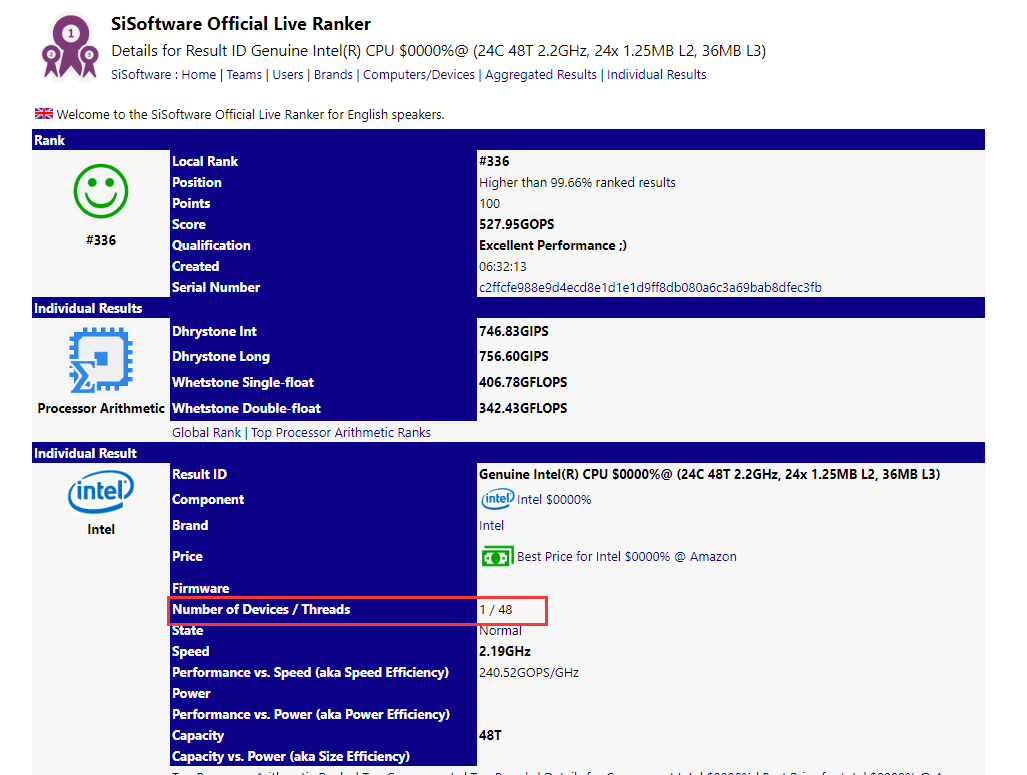Click the Intel $0000% component link
1027x775 pixels.
pos(553,500)
